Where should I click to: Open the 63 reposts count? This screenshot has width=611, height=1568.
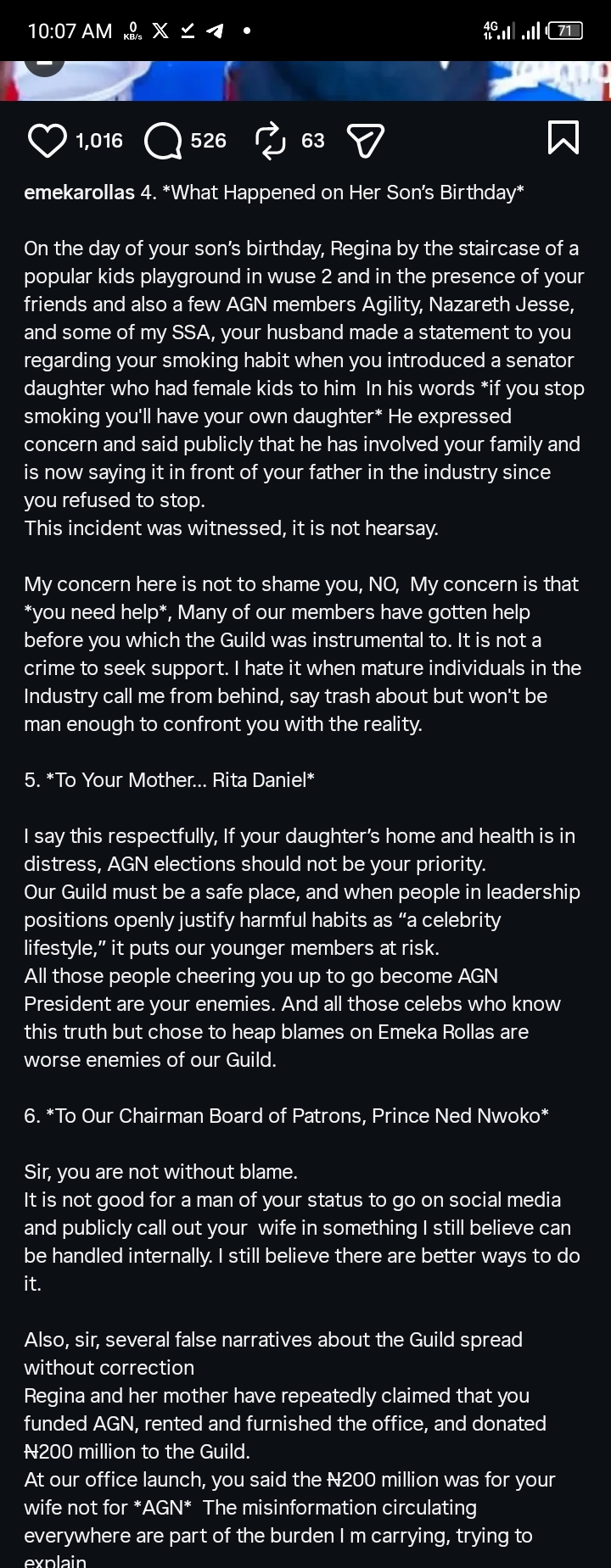point(312,141)
